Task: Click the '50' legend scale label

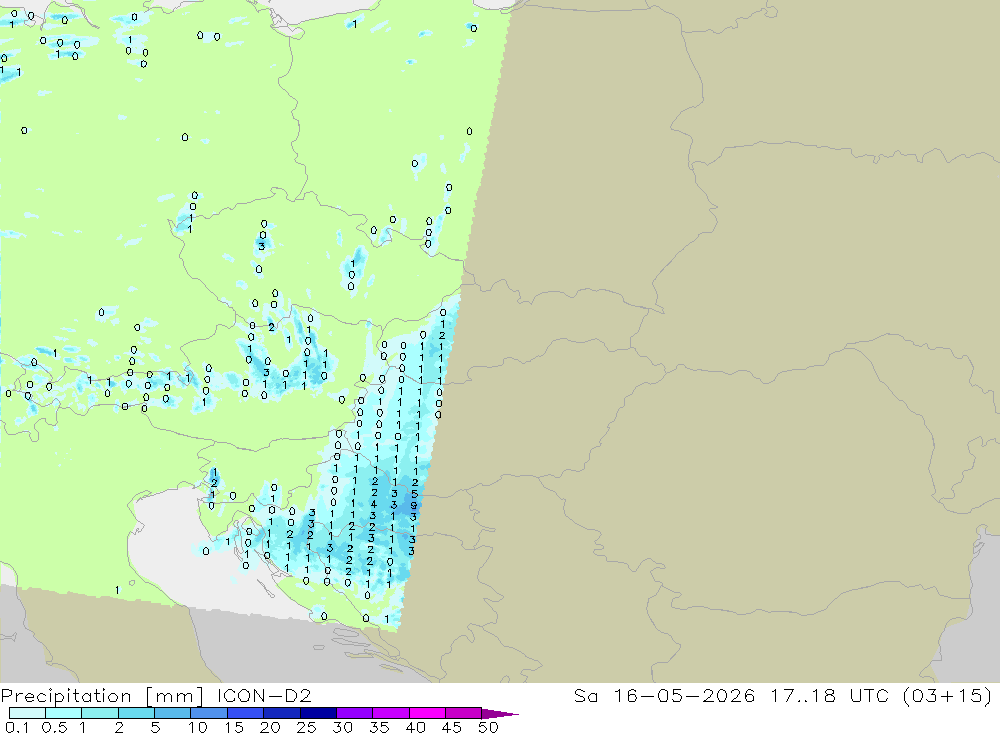Action: tap(488, 727)
